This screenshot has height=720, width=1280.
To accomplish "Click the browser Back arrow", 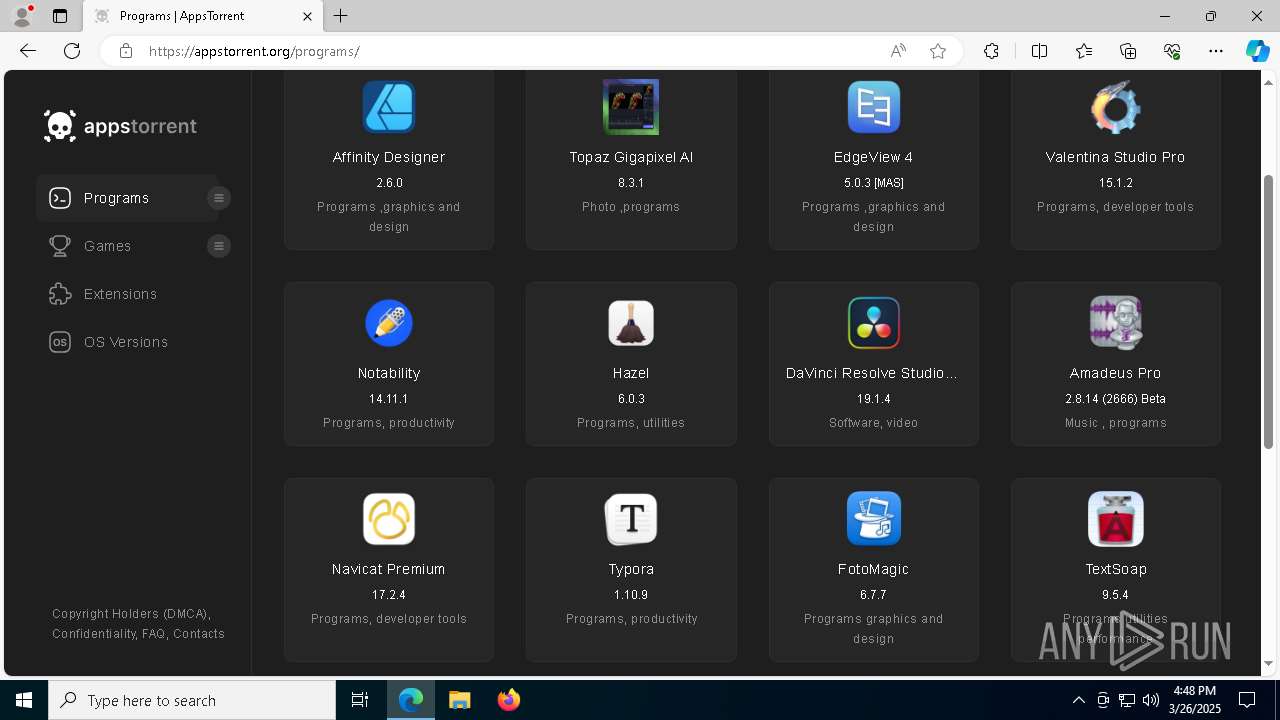I will 28,51.
